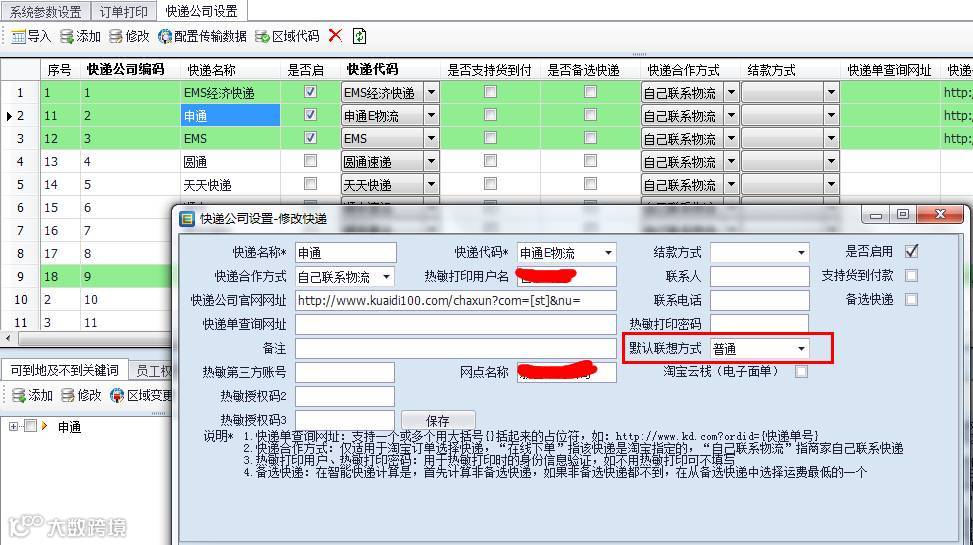Click orange arrow icon beside 申通 tree node
This screenshot has height=545, width=973.
[x=45, y=426]
